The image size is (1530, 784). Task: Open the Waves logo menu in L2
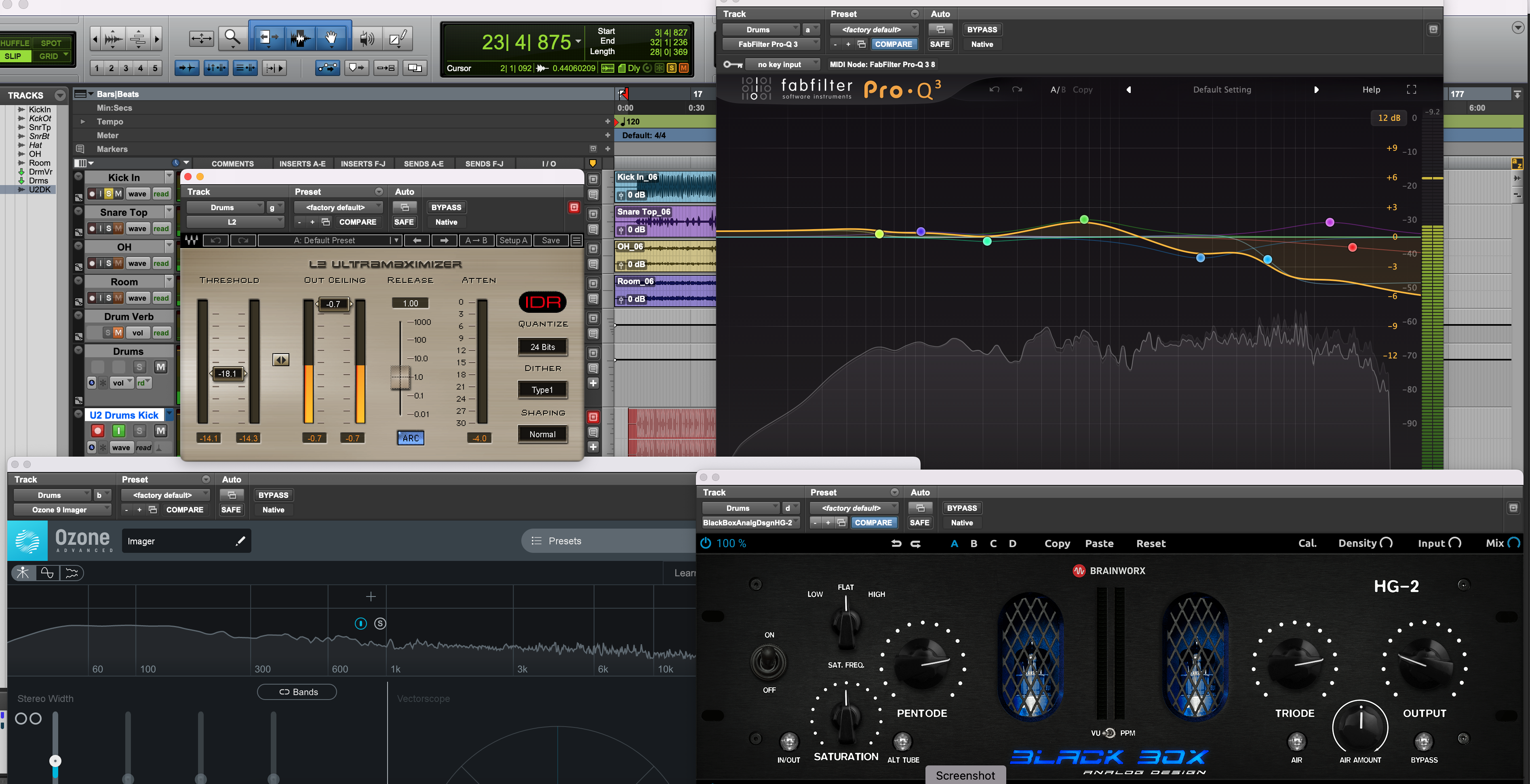(x=192, y=240)
